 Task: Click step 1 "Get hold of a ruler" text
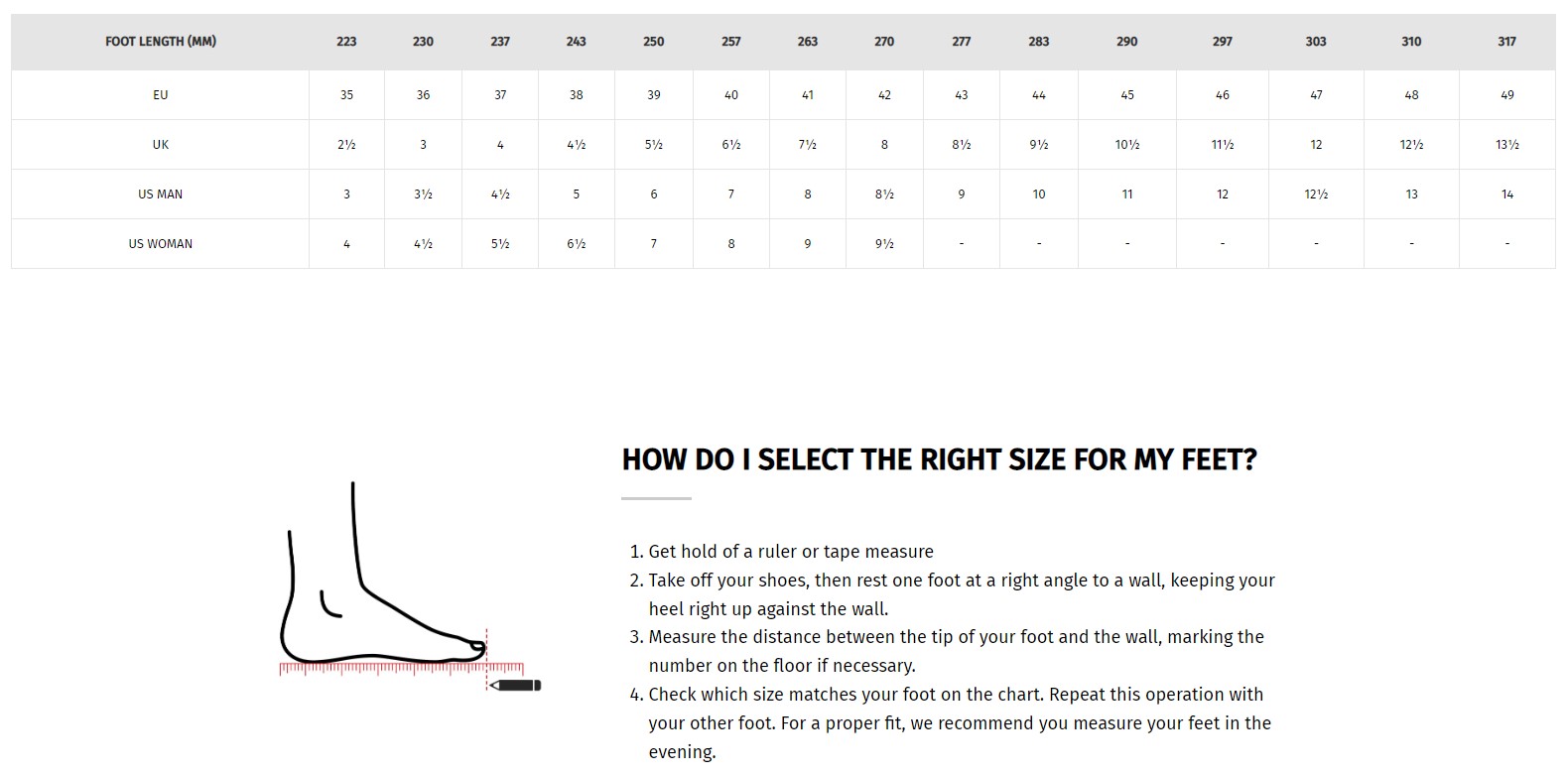coord(790,552)
